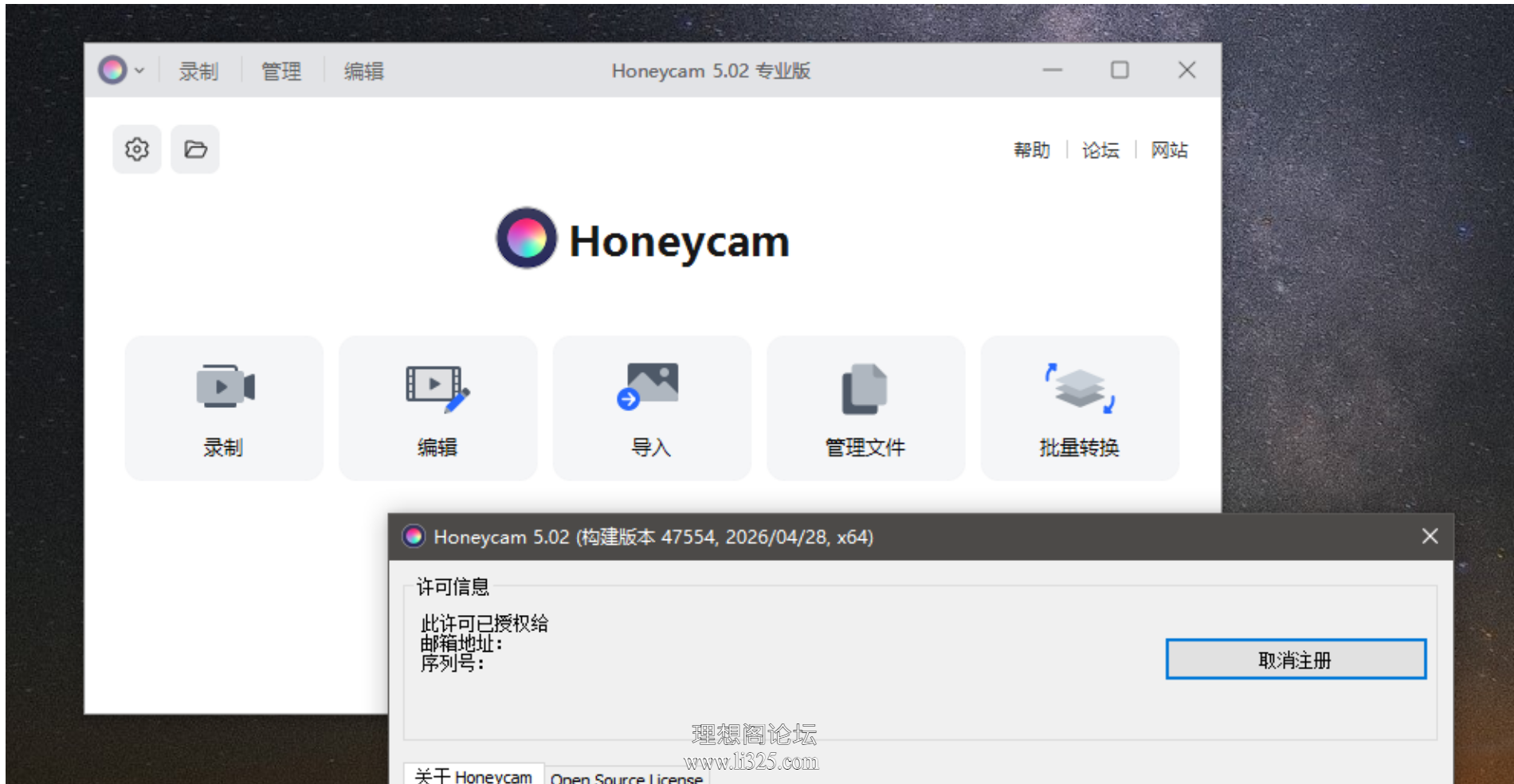The image size is (1514, 784).
Task: Maximize the Honeycam main window
Action: 1120,70
